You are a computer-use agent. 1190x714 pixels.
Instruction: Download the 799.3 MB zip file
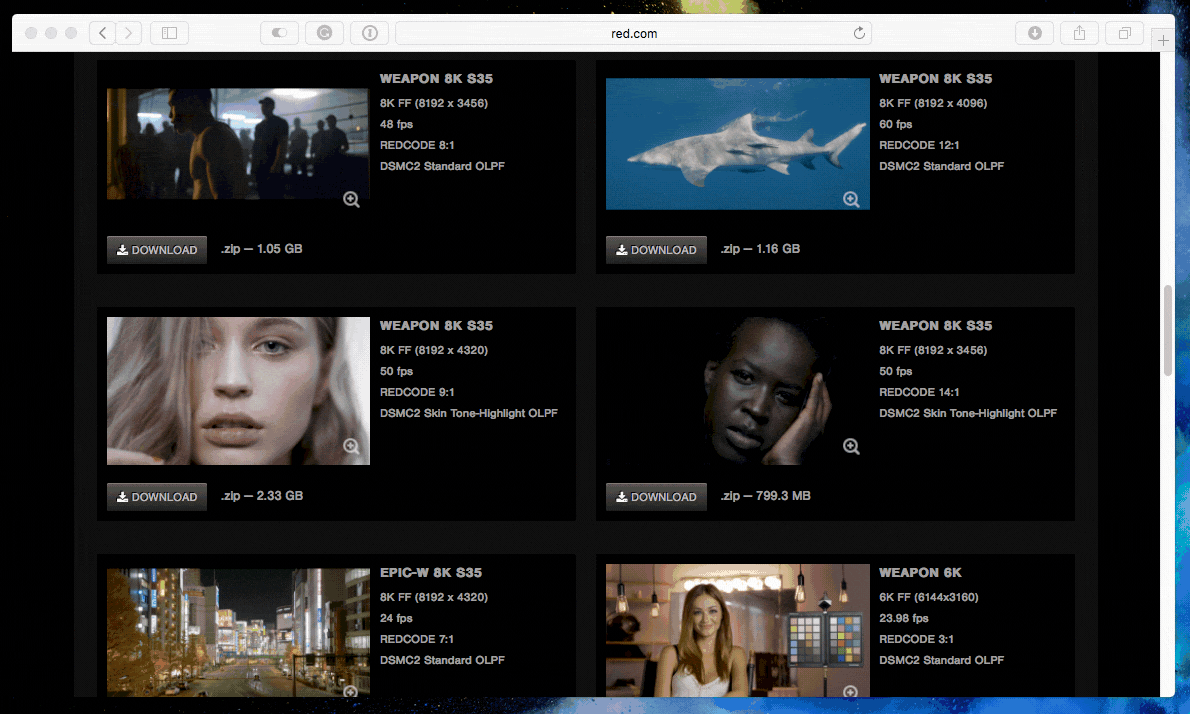656,497
